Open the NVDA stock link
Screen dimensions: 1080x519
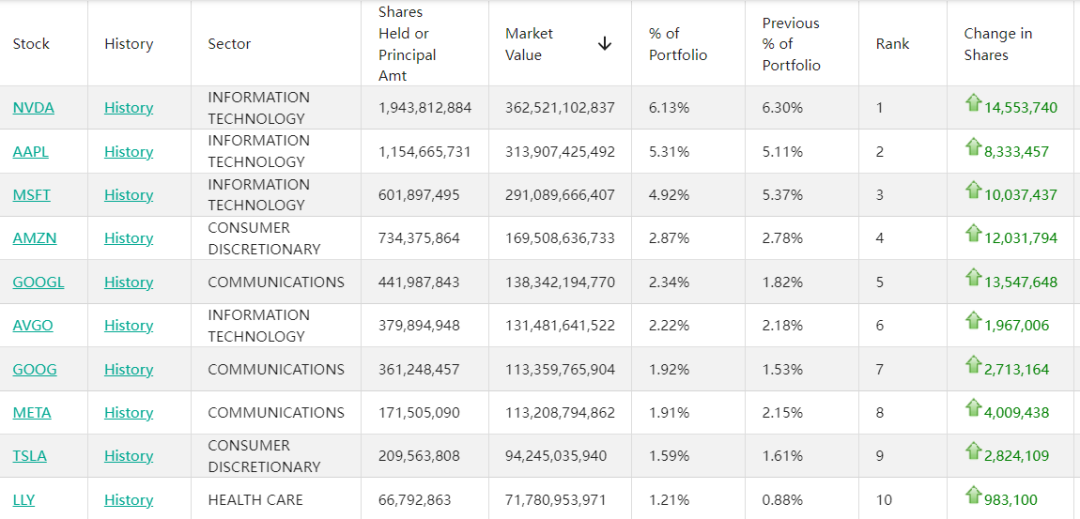pos(33,108)
